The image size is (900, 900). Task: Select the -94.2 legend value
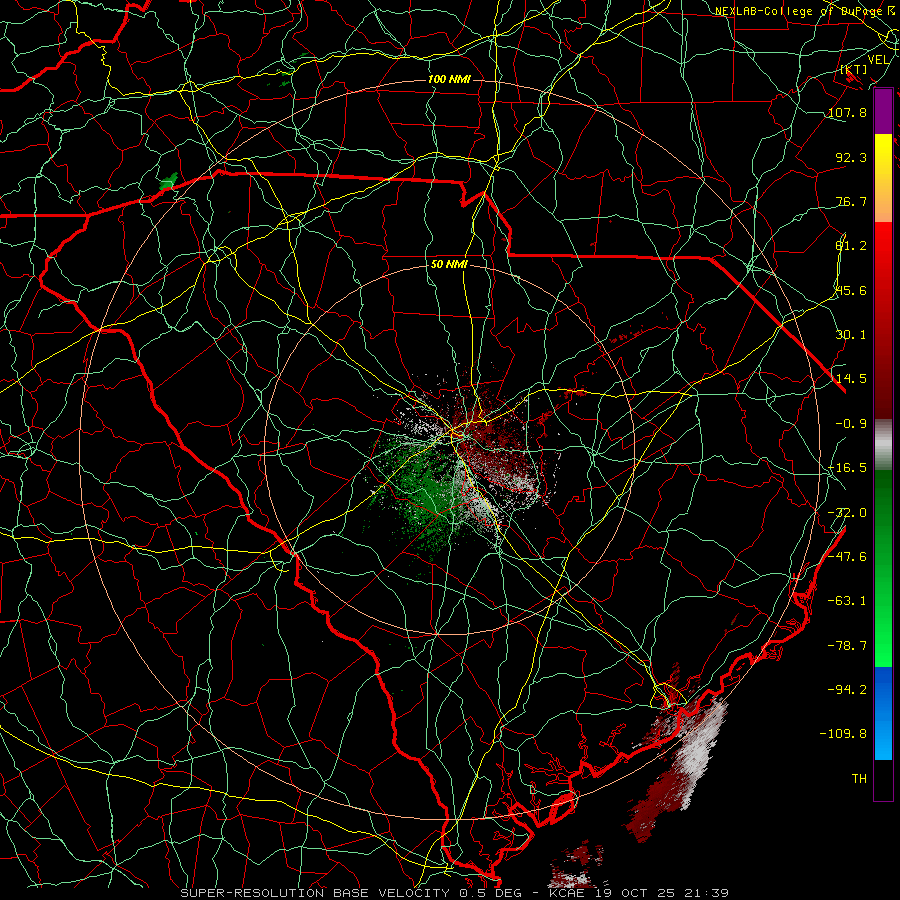point(847,690)
